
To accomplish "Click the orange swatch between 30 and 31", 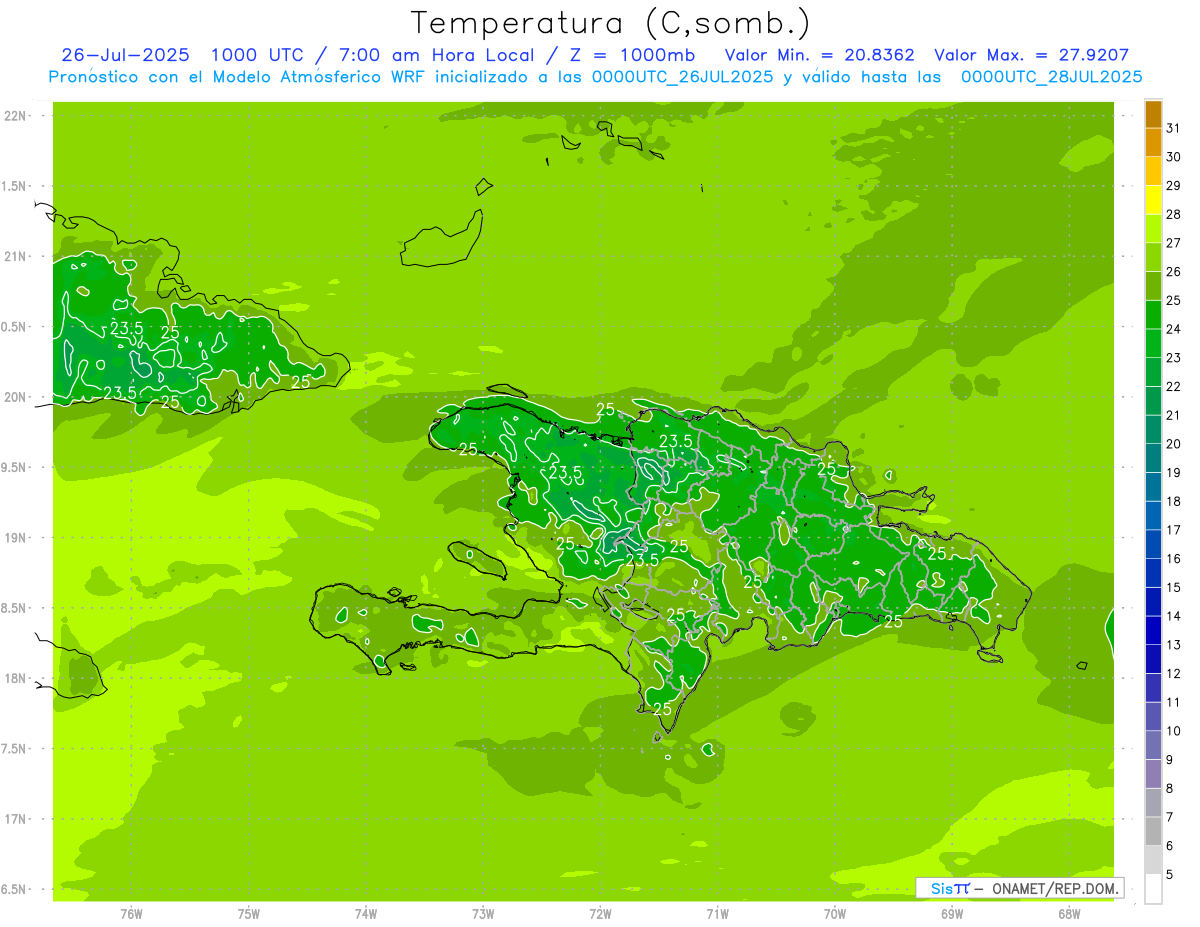I will click(1153, 143).
